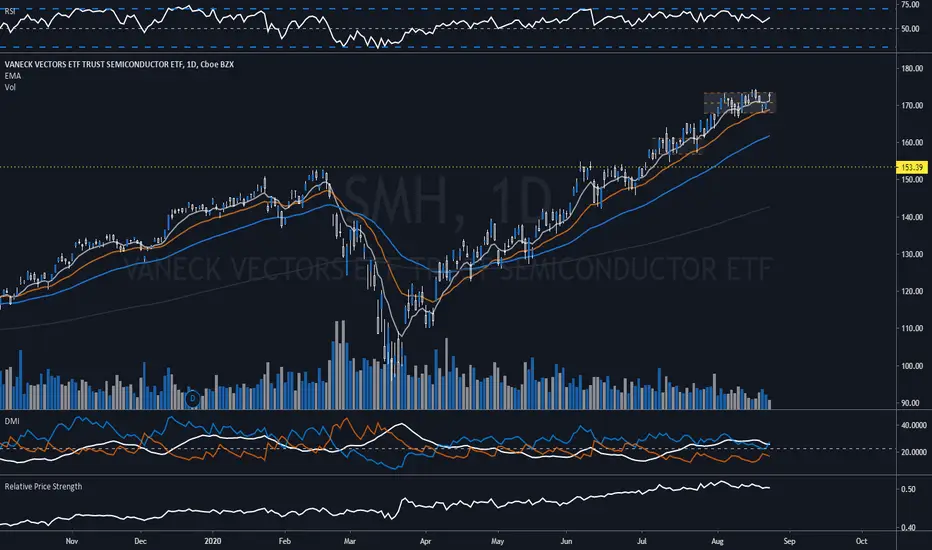The width and height of the screenshot is (932, 550).
Task: Click the yellow 153.39 price label
Action: click(x=912, y=167)
